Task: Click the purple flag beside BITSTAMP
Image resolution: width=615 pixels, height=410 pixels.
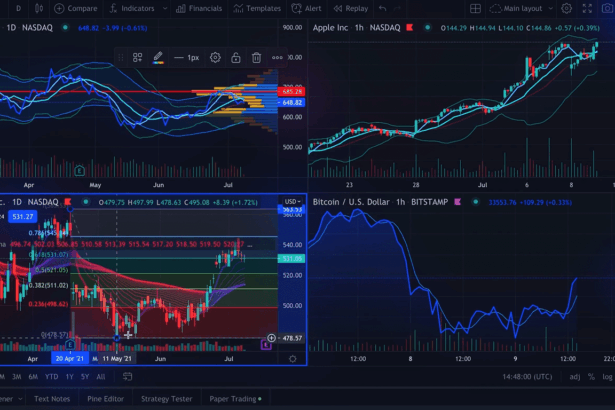Action: [457, 202]
